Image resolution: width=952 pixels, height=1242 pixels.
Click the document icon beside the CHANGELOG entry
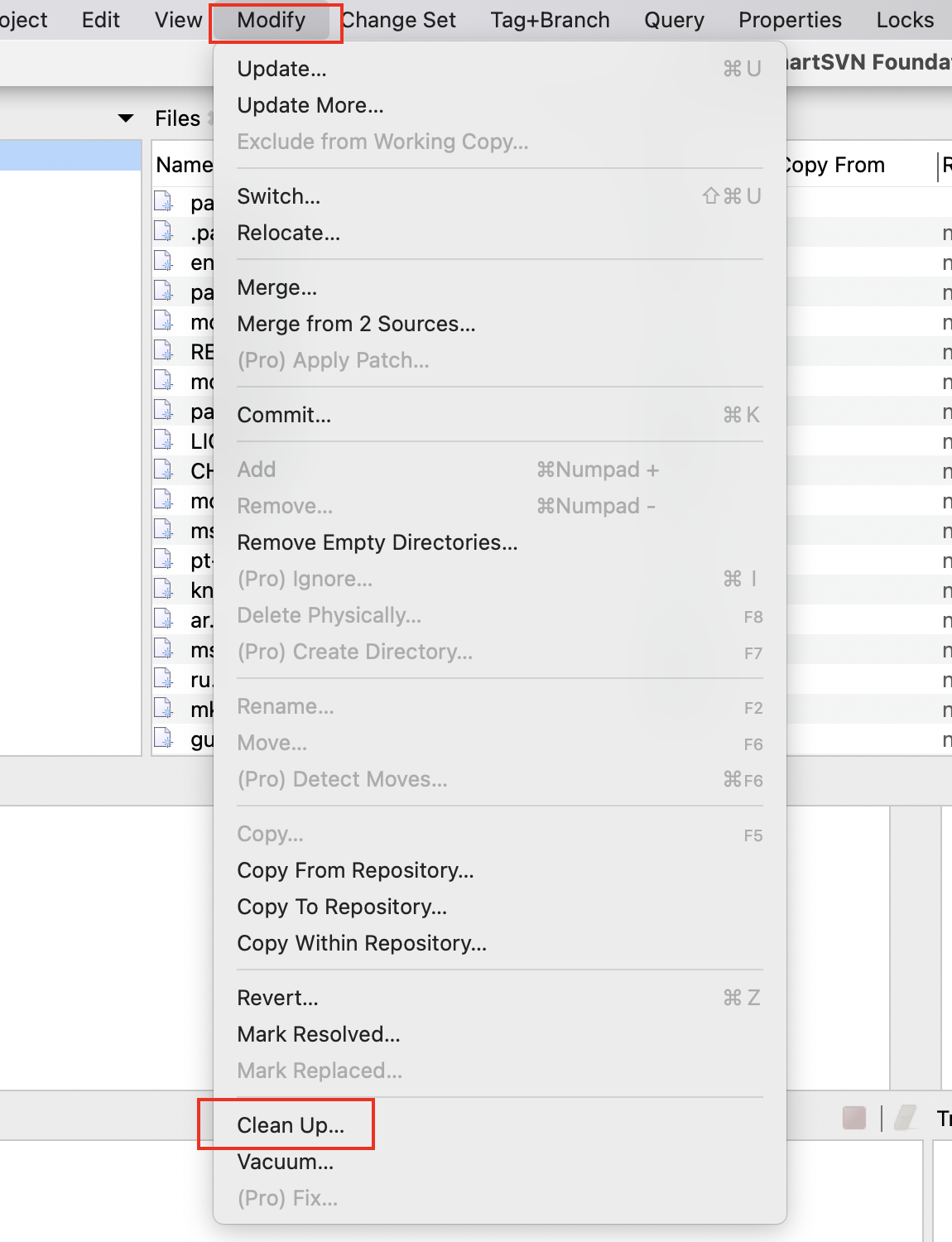tap(163, 470)
